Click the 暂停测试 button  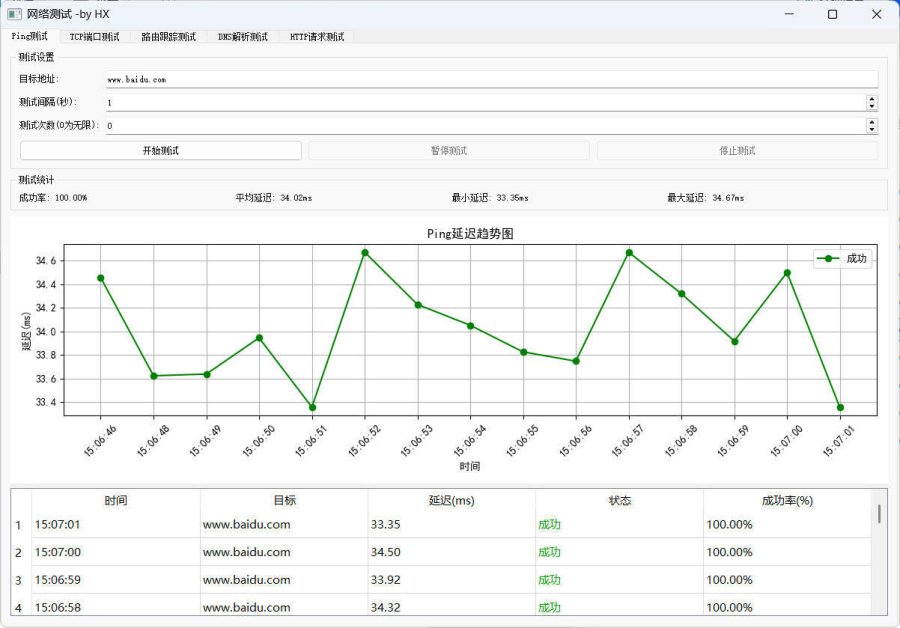tap(448, 151)
